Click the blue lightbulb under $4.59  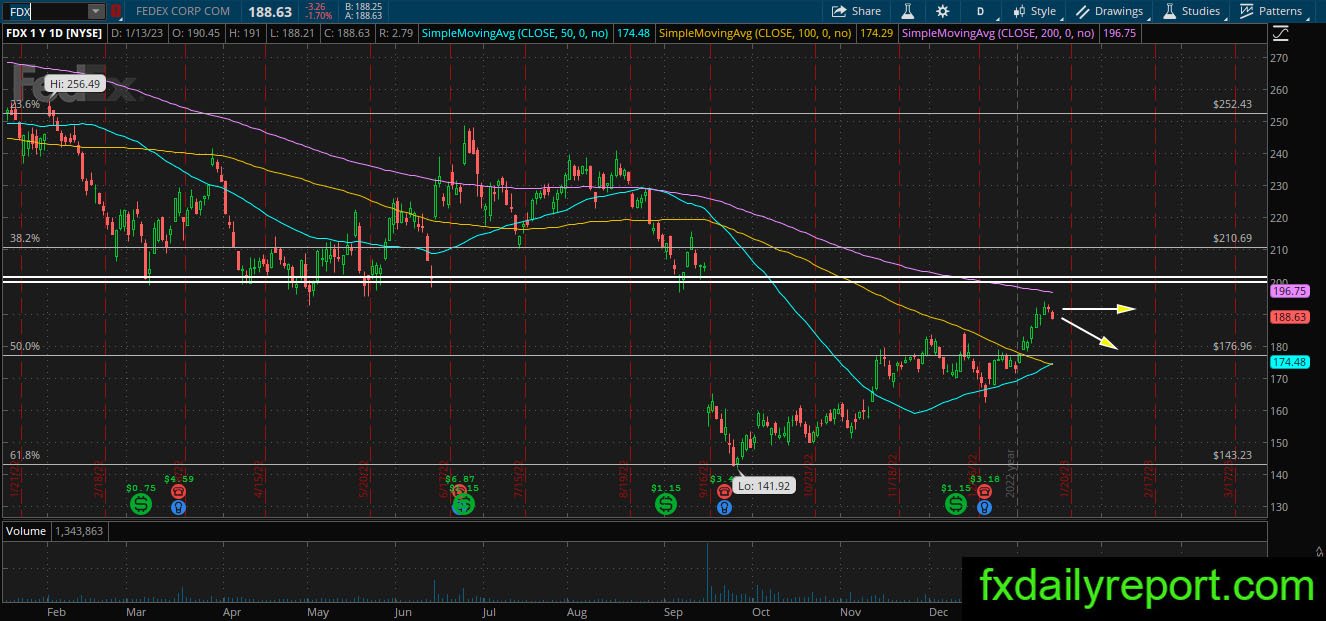178,507
